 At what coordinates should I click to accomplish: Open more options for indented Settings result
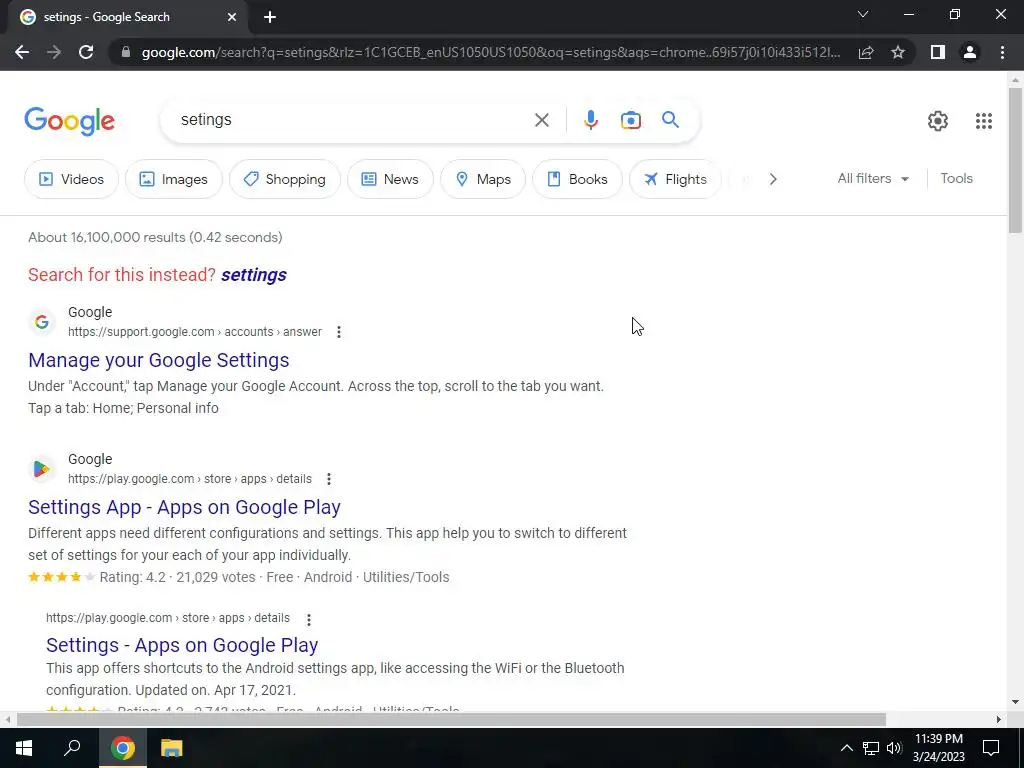308,619
